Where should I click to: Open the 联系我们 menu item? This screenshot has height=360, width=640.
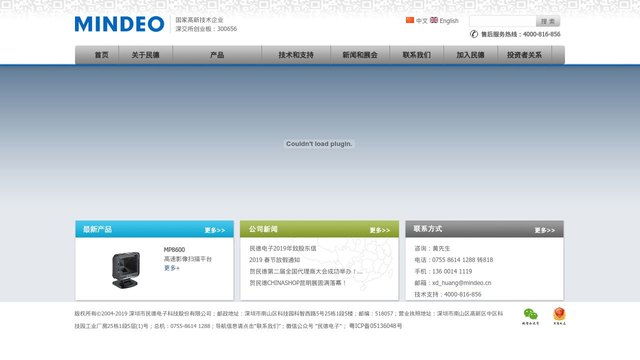[x=416, y=55]
